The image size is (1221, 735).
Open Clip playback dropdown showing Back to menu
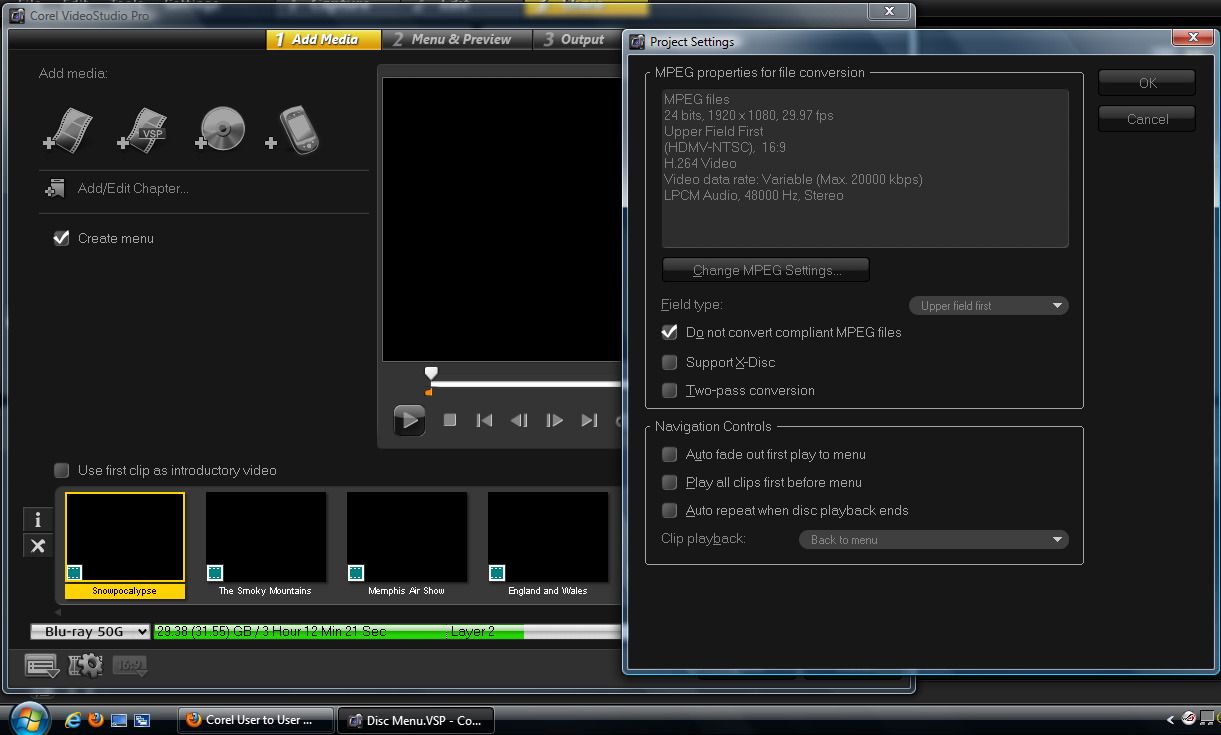pos(933,540)
